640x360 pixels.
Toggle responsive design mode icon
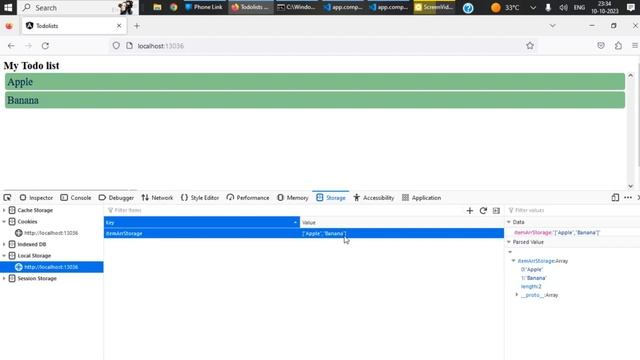(x=615, y=198)
